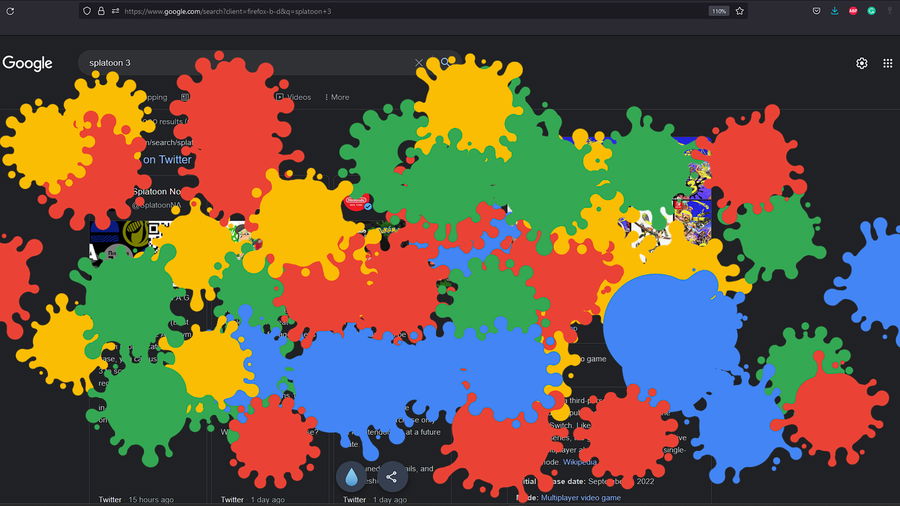This screenshot has width=900, height=506.
Task: Open Google settings gear icon
Action: click(x=862, y=63)
